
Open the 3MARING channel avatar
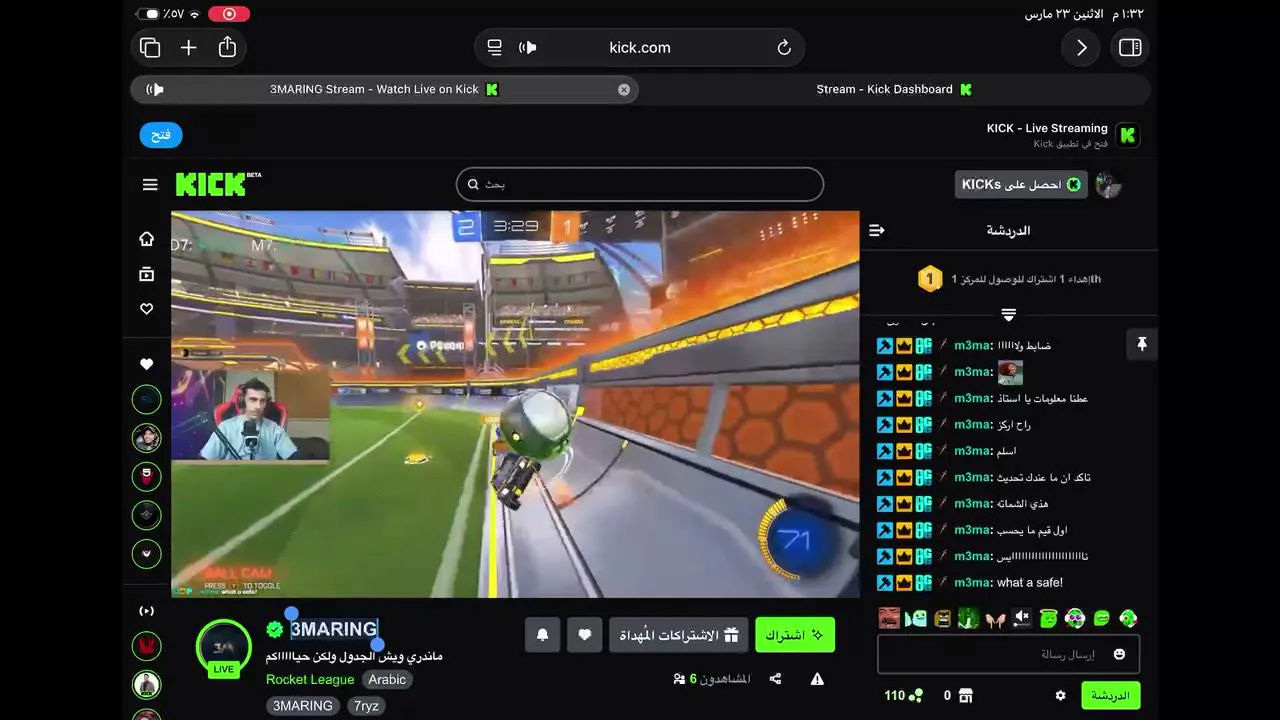click(224, 647)
